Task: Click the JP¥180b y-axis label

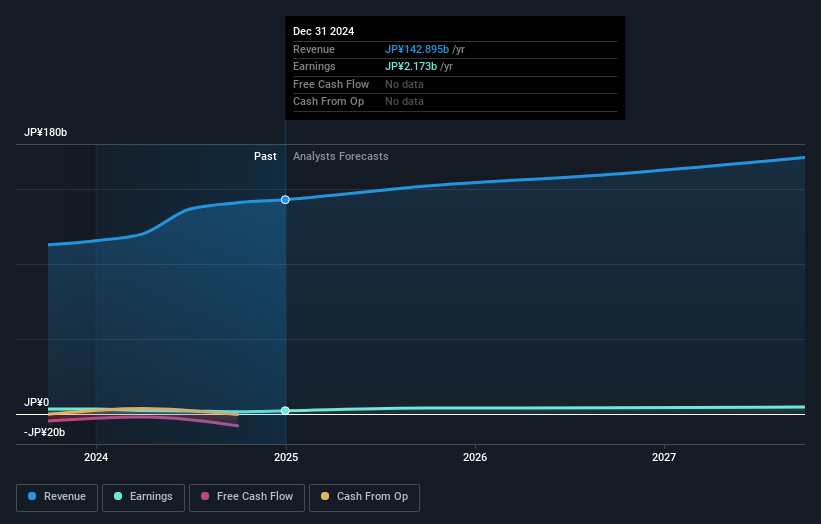Action: 46,132
